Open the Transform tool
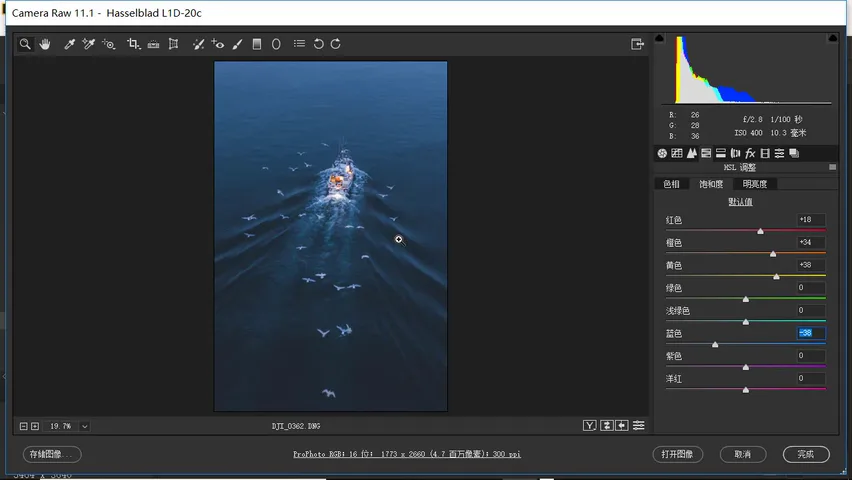 tap(173, 44)
